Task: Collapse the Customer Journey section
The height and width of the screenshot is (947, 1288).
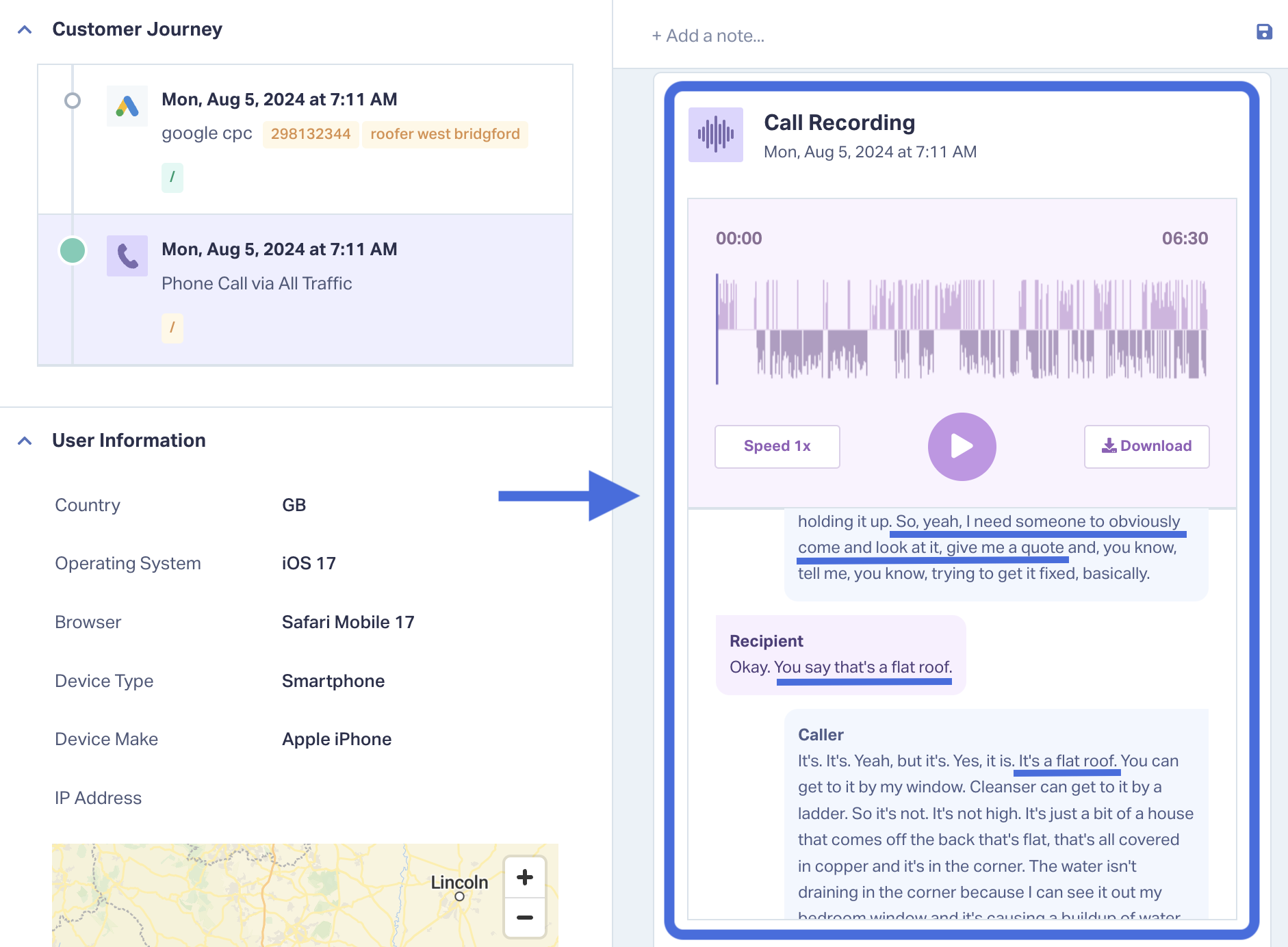Action: pos(25,29)
